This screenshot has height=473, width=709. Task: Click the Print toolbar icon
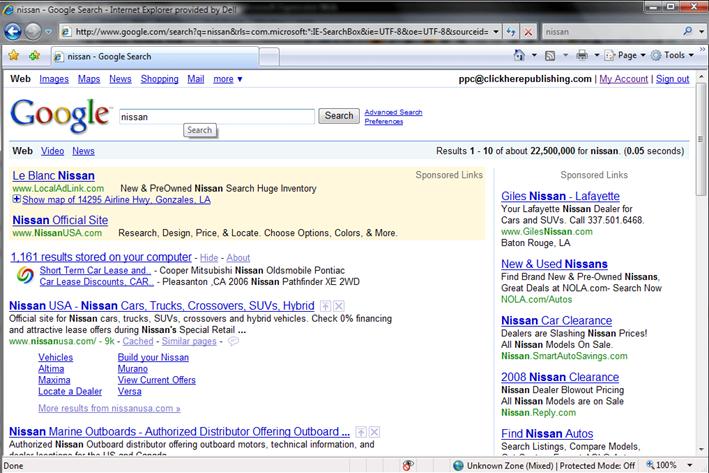(582, 55)
